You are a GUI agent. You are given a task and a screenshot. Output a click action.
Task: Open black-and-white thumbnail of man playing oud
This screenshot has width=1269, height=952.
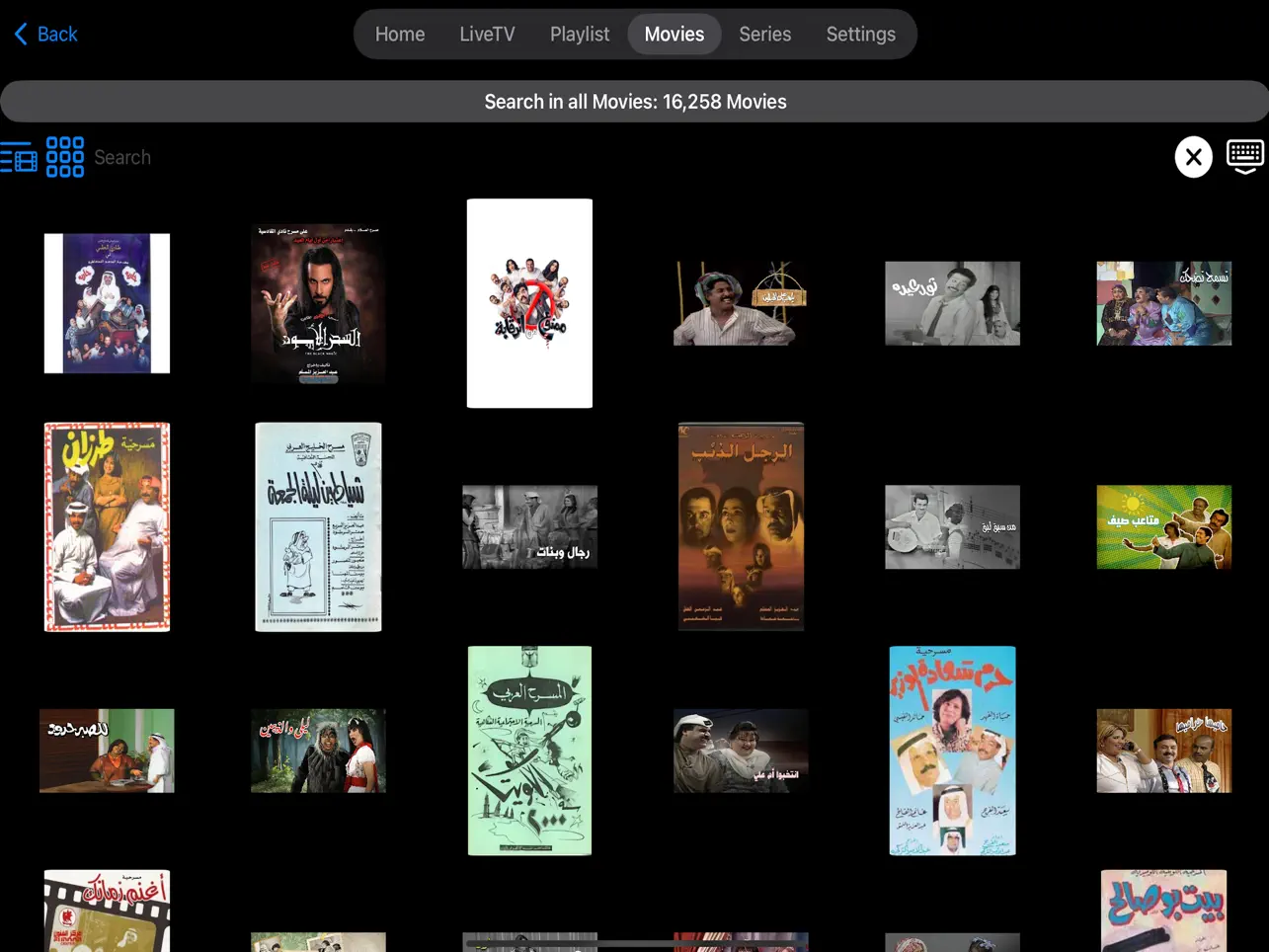coord(952,526)
